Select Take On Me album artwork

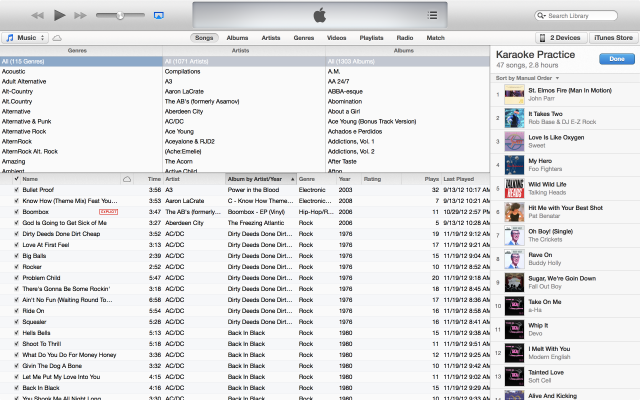pos(514,306)
